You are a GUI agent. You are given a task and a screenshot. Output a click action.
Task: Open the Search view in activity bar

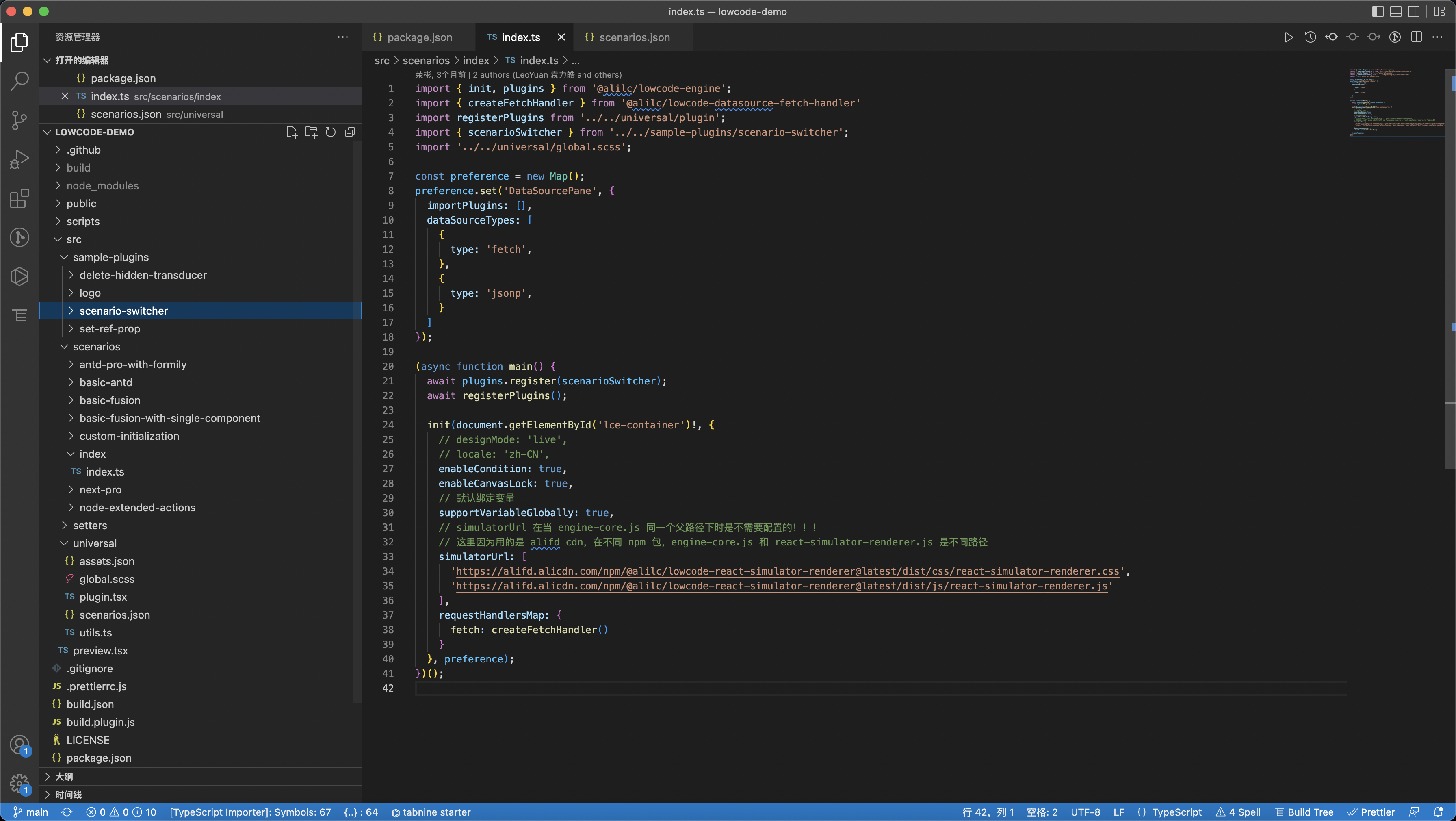[x=19, y=81]
